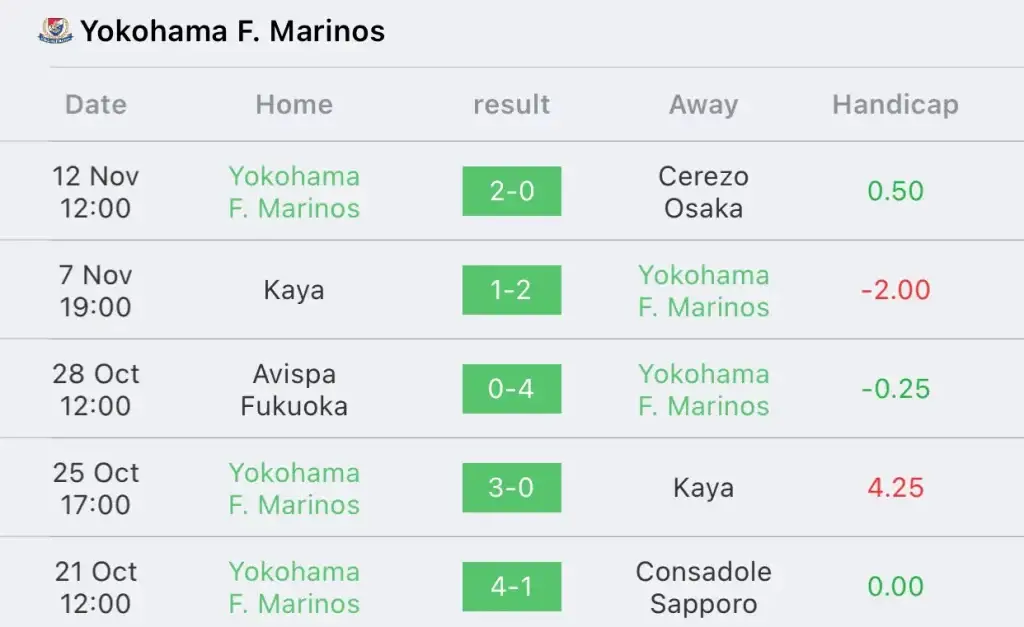Open the 3-0 result against Kaya
The image size is (1024, 627).
511,487
